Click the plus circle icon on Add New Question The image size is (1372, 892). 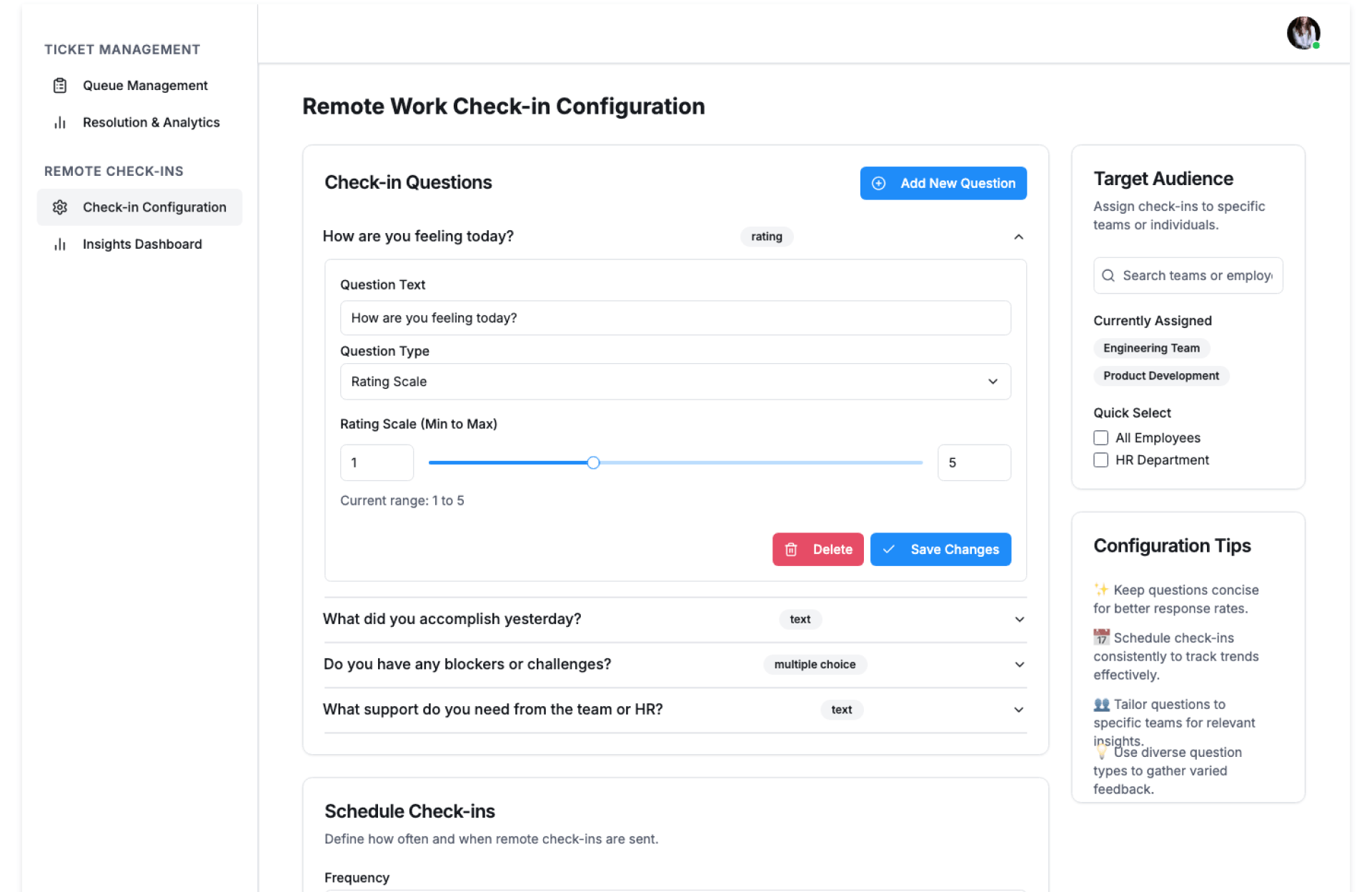coord(879,184)
